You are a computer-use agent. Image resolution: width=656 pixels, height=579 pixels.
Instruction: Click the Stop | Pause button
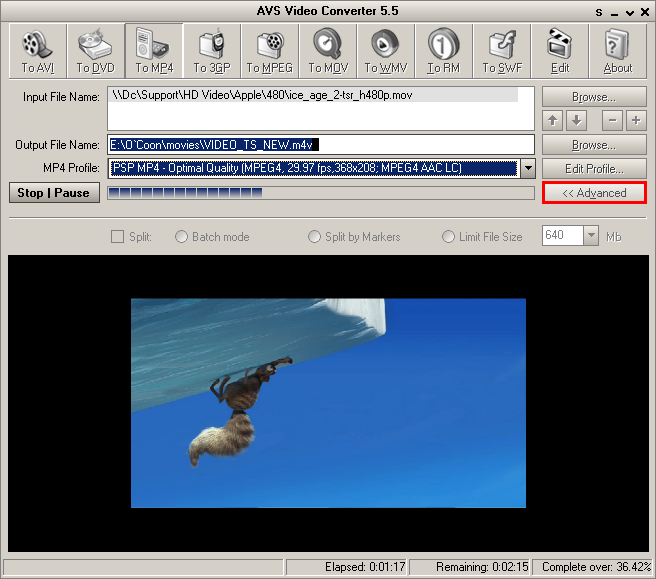tap(54, 192)
